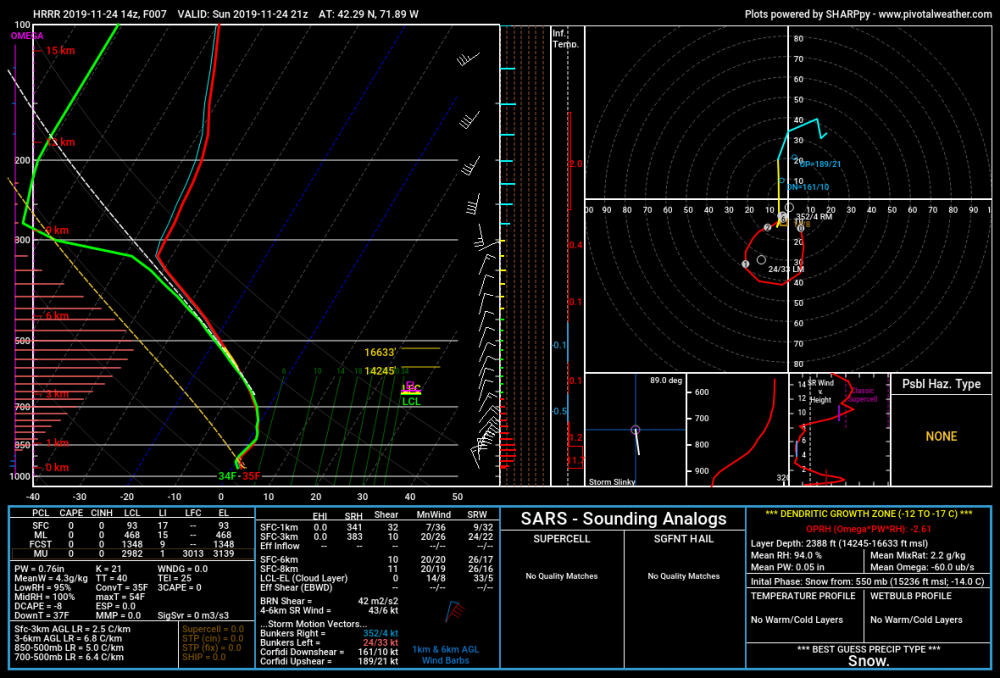Click the magenta OMEGA label on the Skew-T
The image size is (1000, 678).
(27, 36)
